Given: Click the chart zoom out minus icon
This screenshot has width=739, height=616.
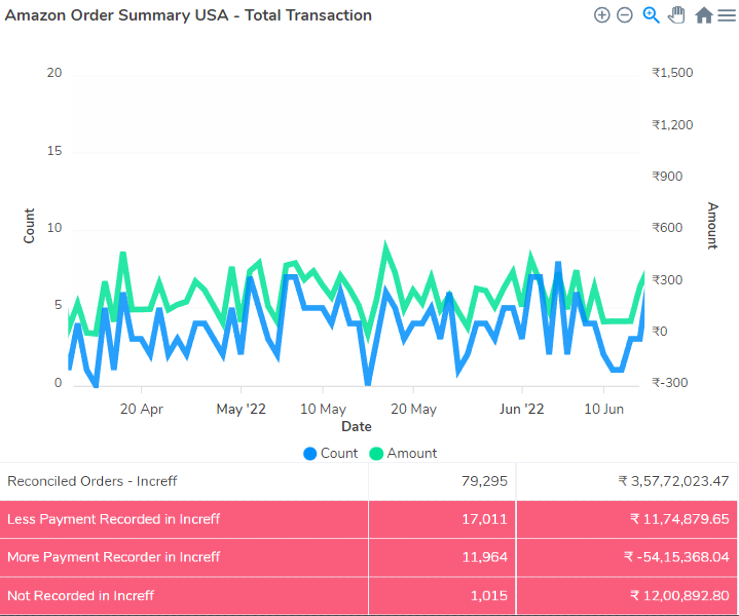Looking at the screenshot, I should (625, 15).
